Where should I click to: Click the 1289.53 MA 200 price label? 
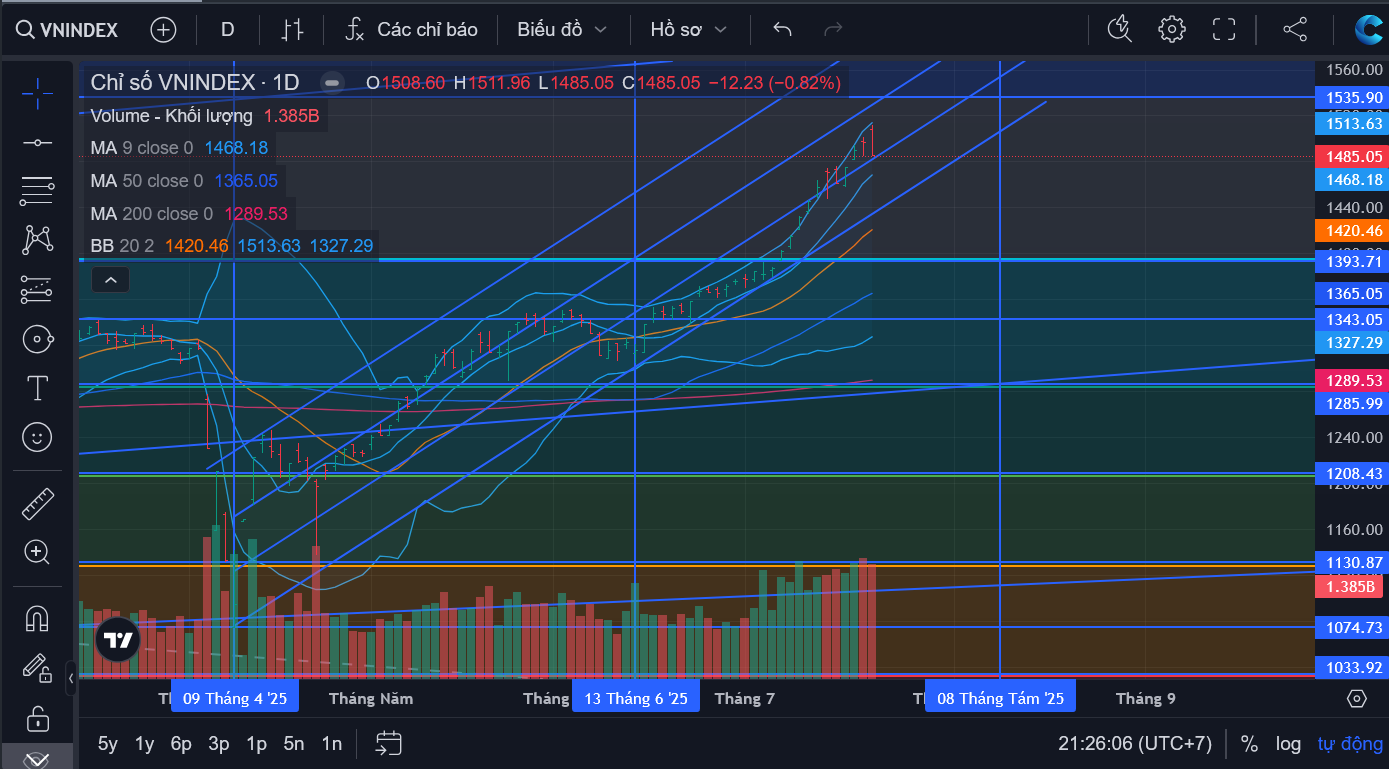click(x=1354, y=381)
